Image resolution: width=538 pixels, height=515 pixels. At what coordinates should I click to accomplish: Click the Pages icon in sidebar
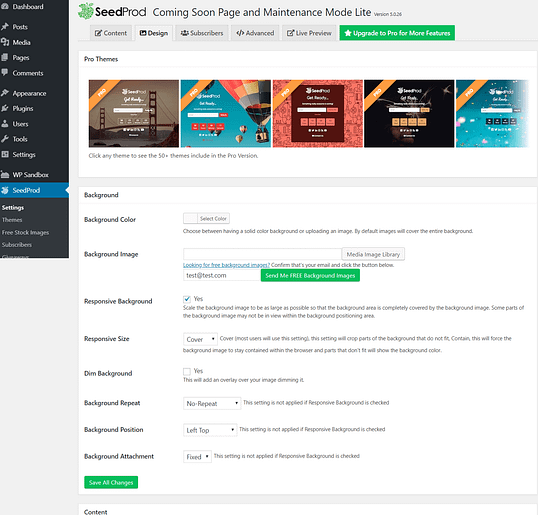pyautogui.click(x=5, y=57)
